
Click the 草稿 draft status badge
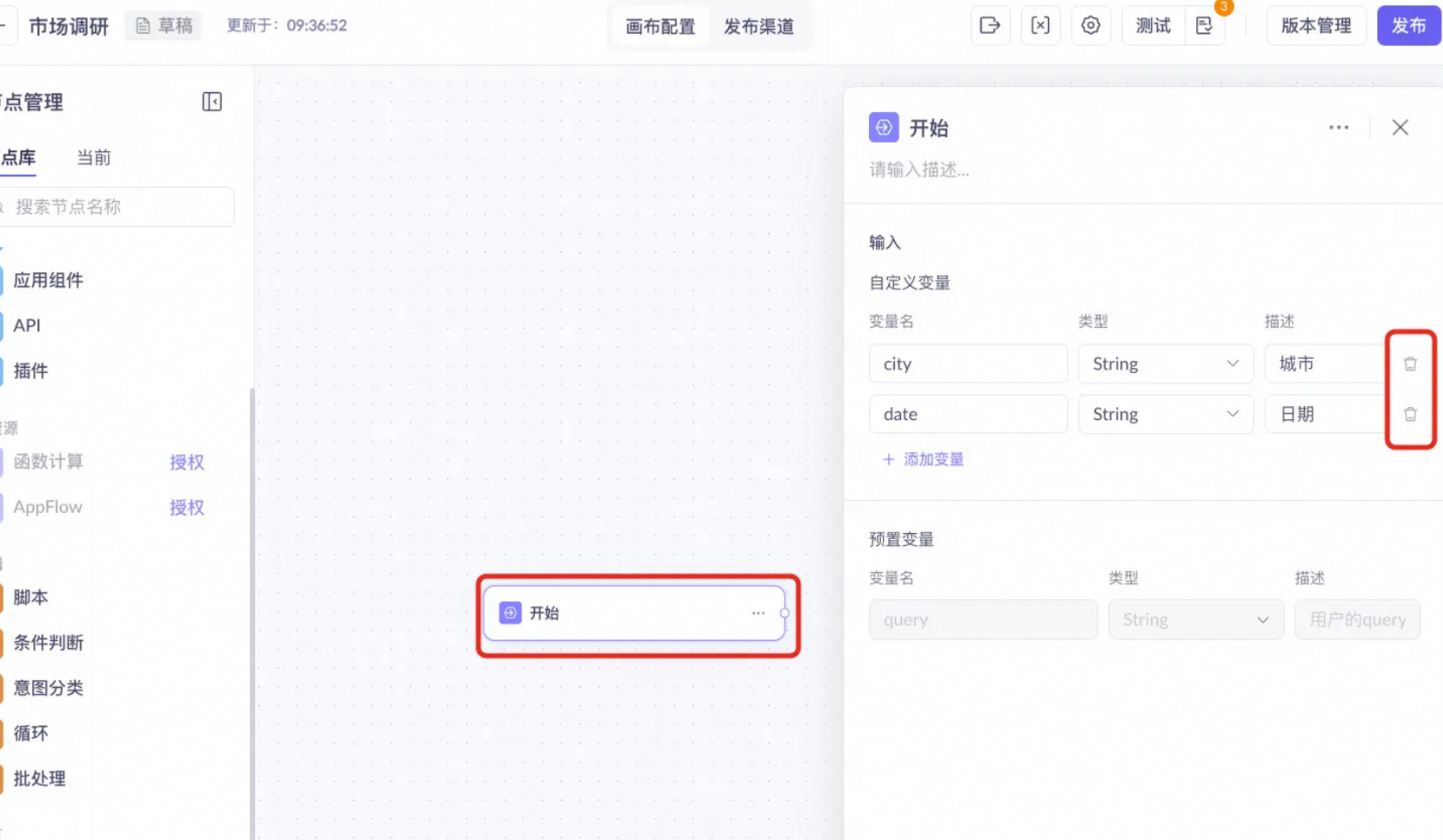pyautogui.click(x=164, y=26)
